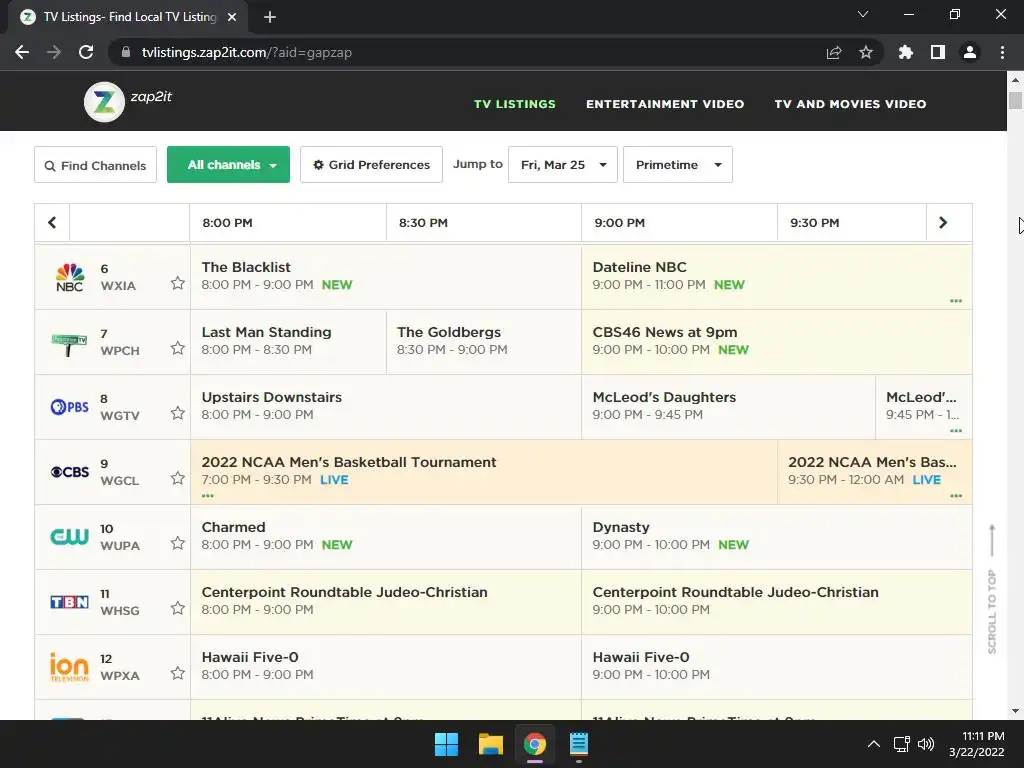The width and height of the screenshot is (1024, 768).
Task: Click Scroll to Top control
Action: [992, 589]
